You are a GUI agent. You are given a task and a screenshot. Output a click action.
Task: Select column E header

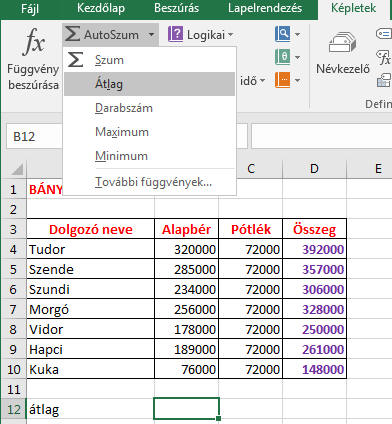(x=369, y=169)
